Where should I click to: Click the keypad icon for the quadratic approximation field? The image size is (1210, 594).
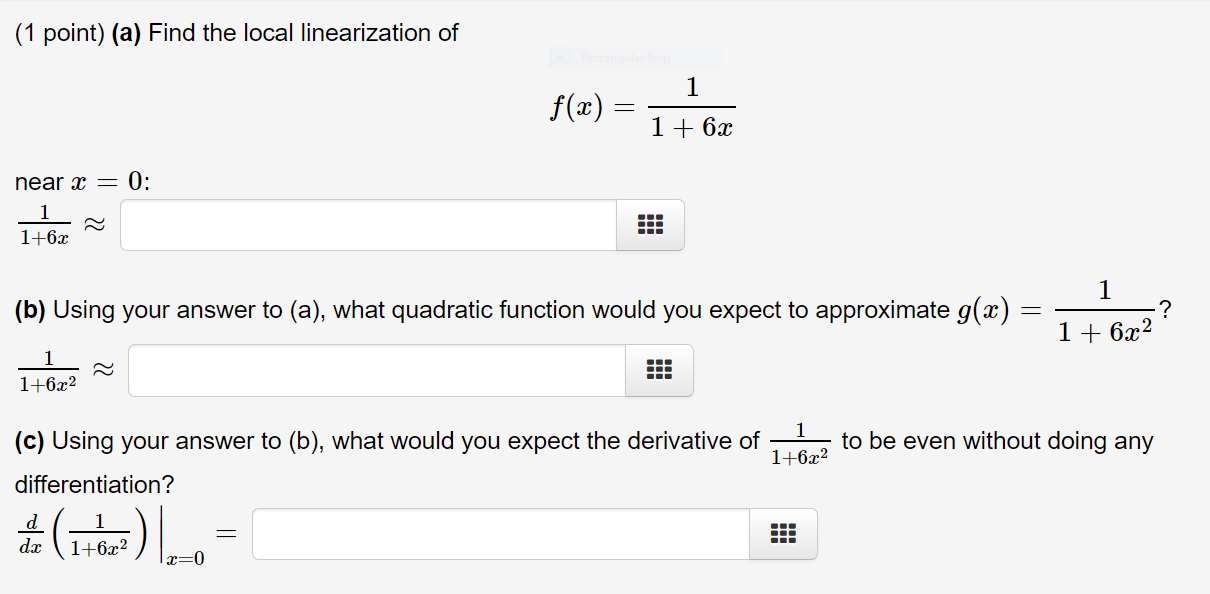[x=659, y=370]
